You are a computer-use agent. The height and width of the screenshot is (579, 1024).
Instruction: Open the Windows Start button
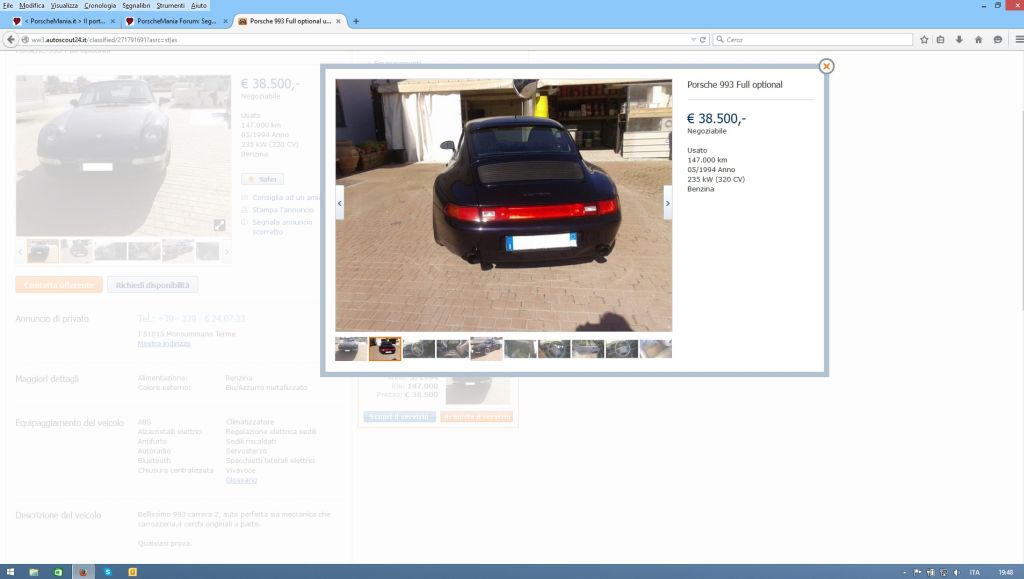[x=10, y=572]
